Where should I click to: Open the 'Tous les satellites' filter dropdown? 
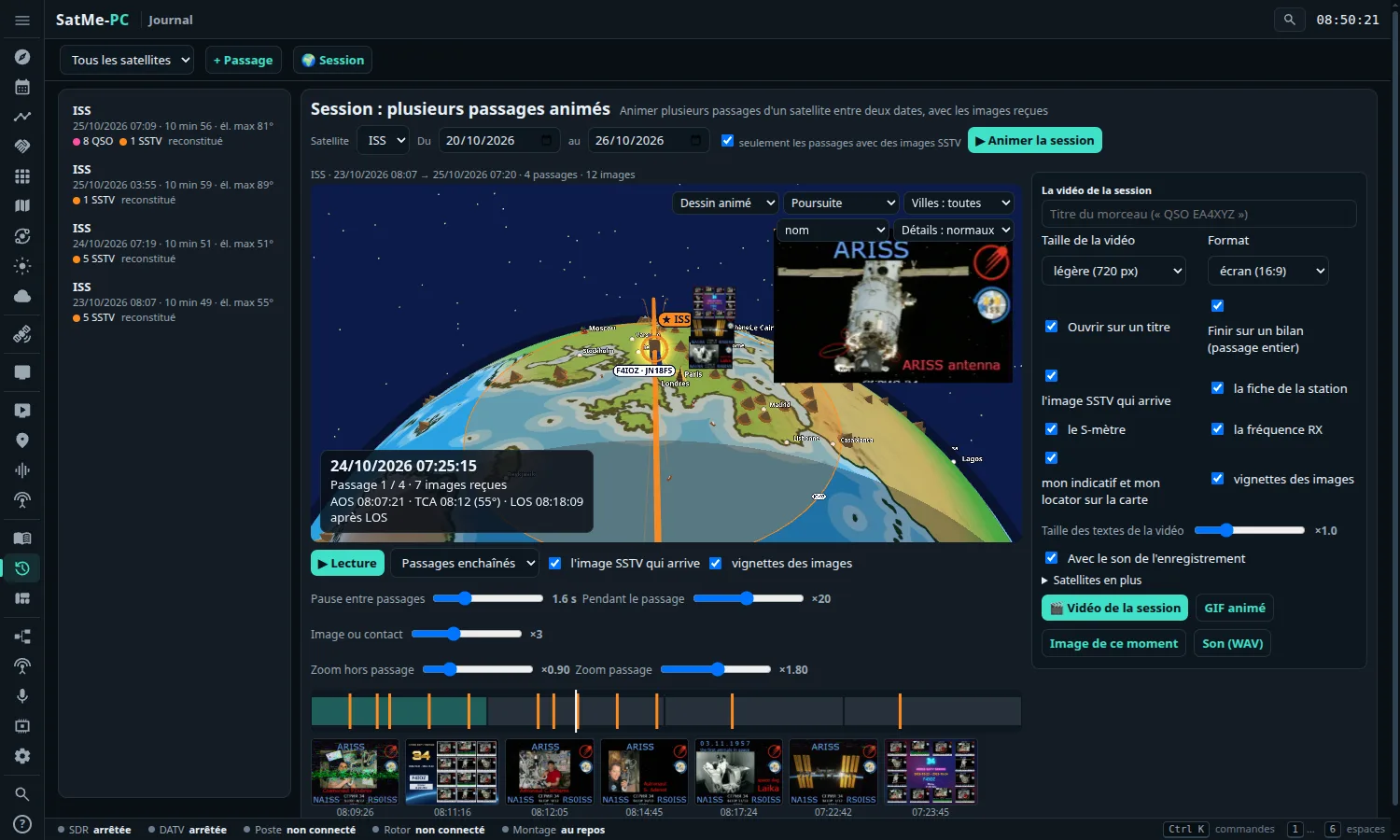127,60
